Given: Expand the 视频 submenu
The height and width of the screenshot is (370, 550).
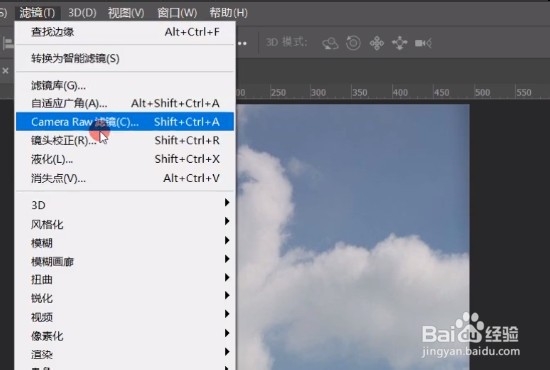Looking at the screenshot, I should 125,317.
